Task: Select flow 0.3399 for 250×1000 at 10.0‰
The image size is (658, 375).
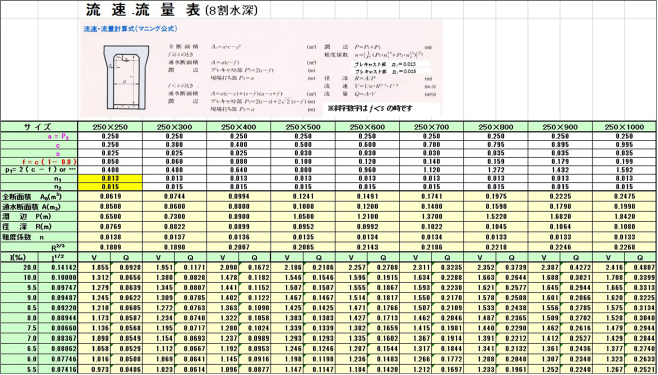Action: tap(641, 277)
